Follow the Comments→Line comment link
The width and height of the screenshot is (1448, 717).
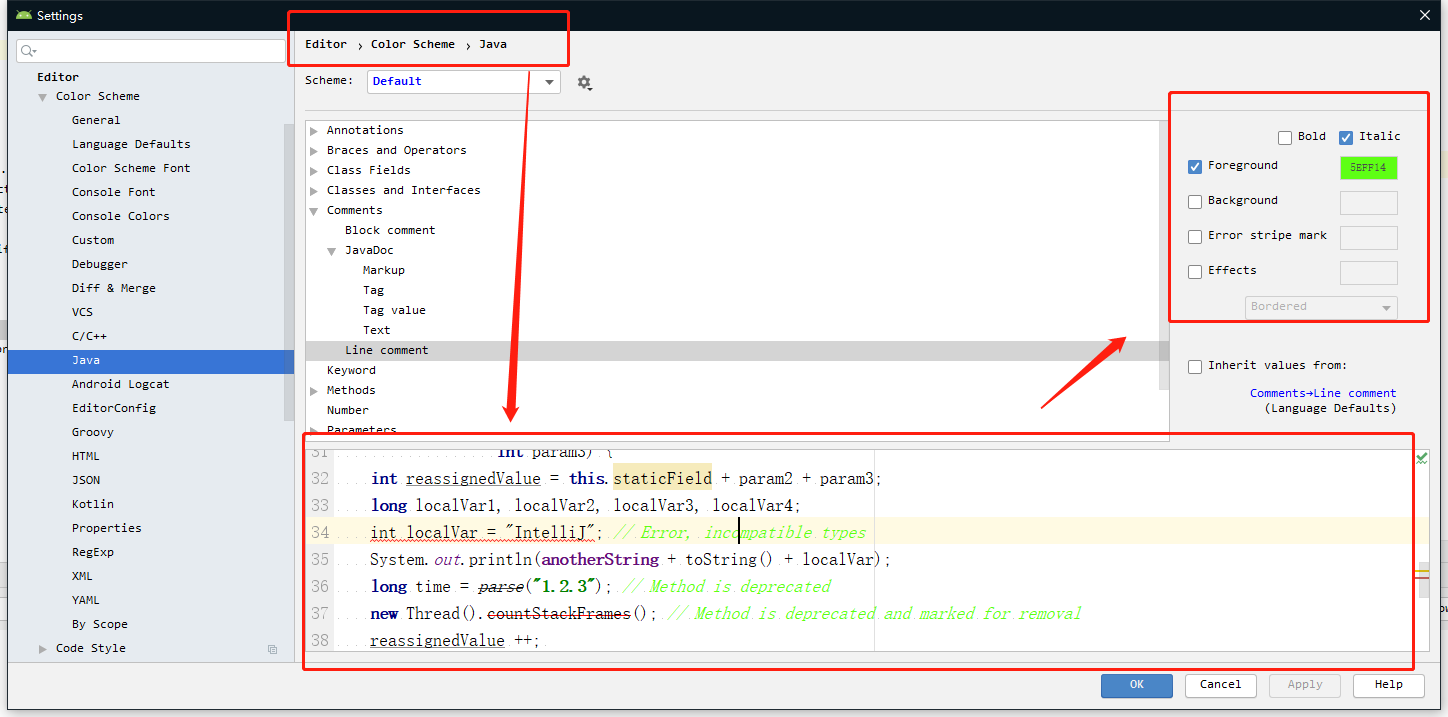pos(1323,393)
